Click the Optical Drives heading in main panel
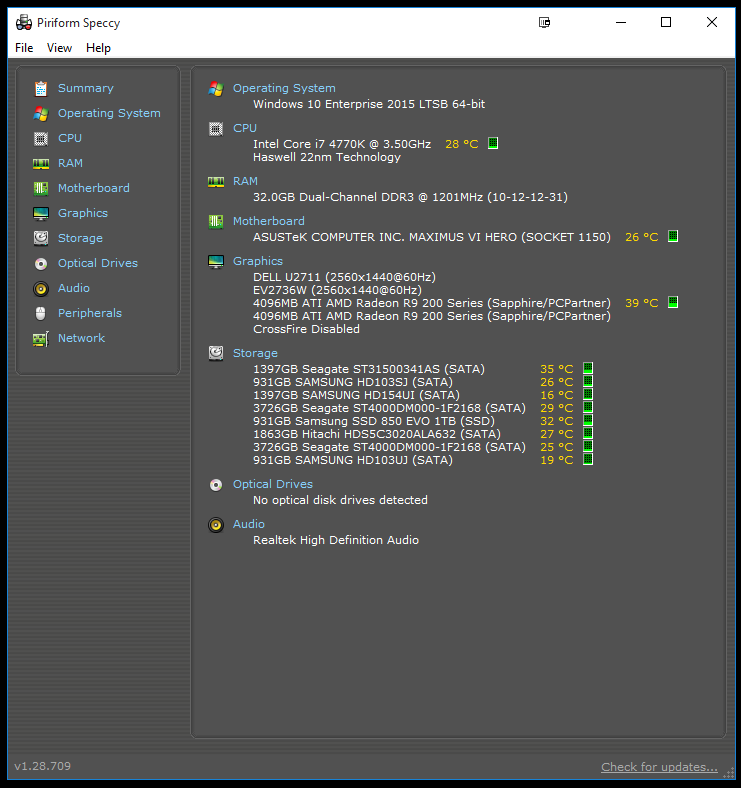This screenshot has height=788, width=741. pos(272,484)
